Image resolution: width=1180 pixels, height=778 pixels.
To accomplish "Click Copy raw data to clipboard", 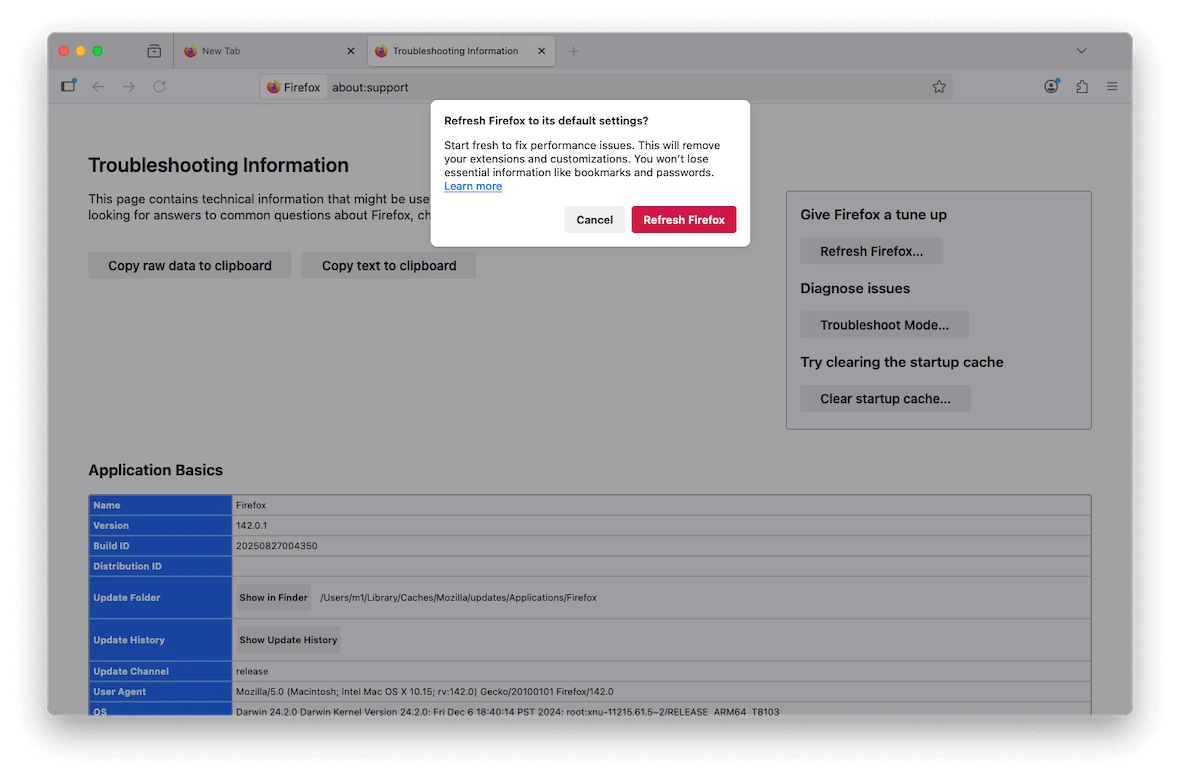I will [x=190, y=266].
